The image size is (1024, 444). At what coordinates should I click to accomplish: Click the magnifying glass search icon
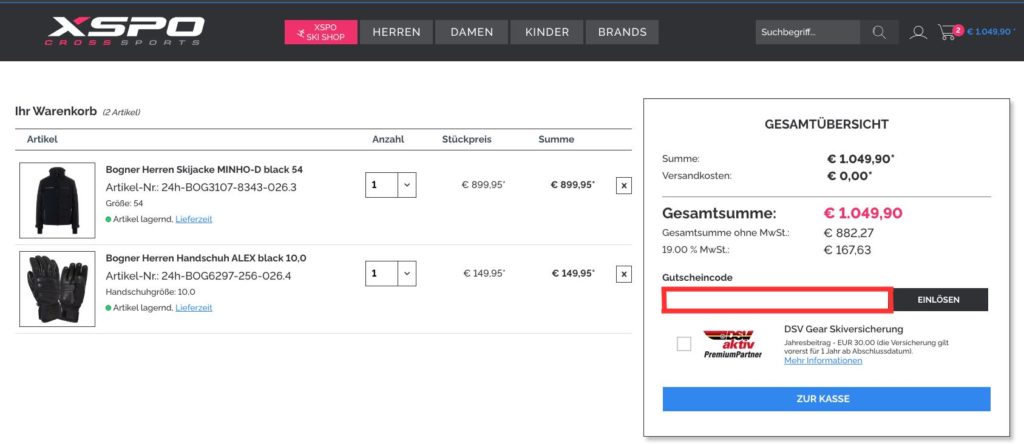coord(879,32)
